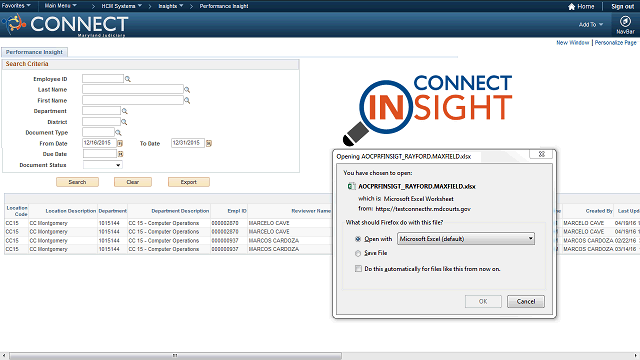Image resolution: width=640 pixels, height=360 pixels.
Task: Open the District lookup magnifier icon
Action: coord(124,122)
